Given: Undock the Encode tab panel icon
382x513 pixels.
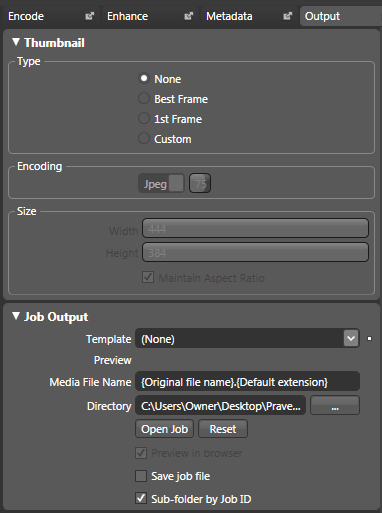Looking at the screenshot, I should [x=90, y=16].
